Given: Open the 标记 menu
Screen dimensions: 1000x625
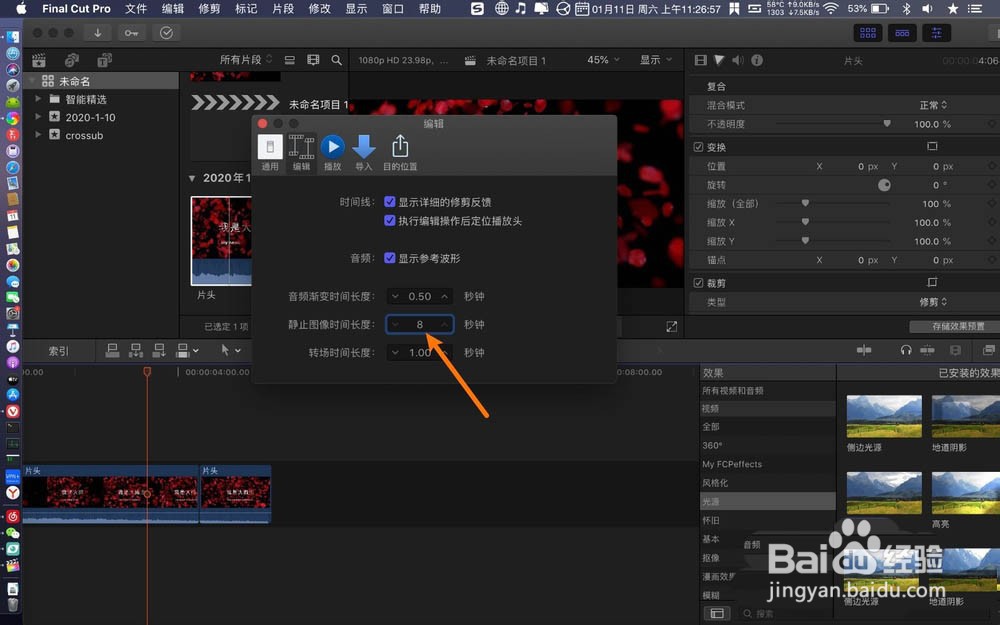Looking at the screenshot, I should 246,9.
